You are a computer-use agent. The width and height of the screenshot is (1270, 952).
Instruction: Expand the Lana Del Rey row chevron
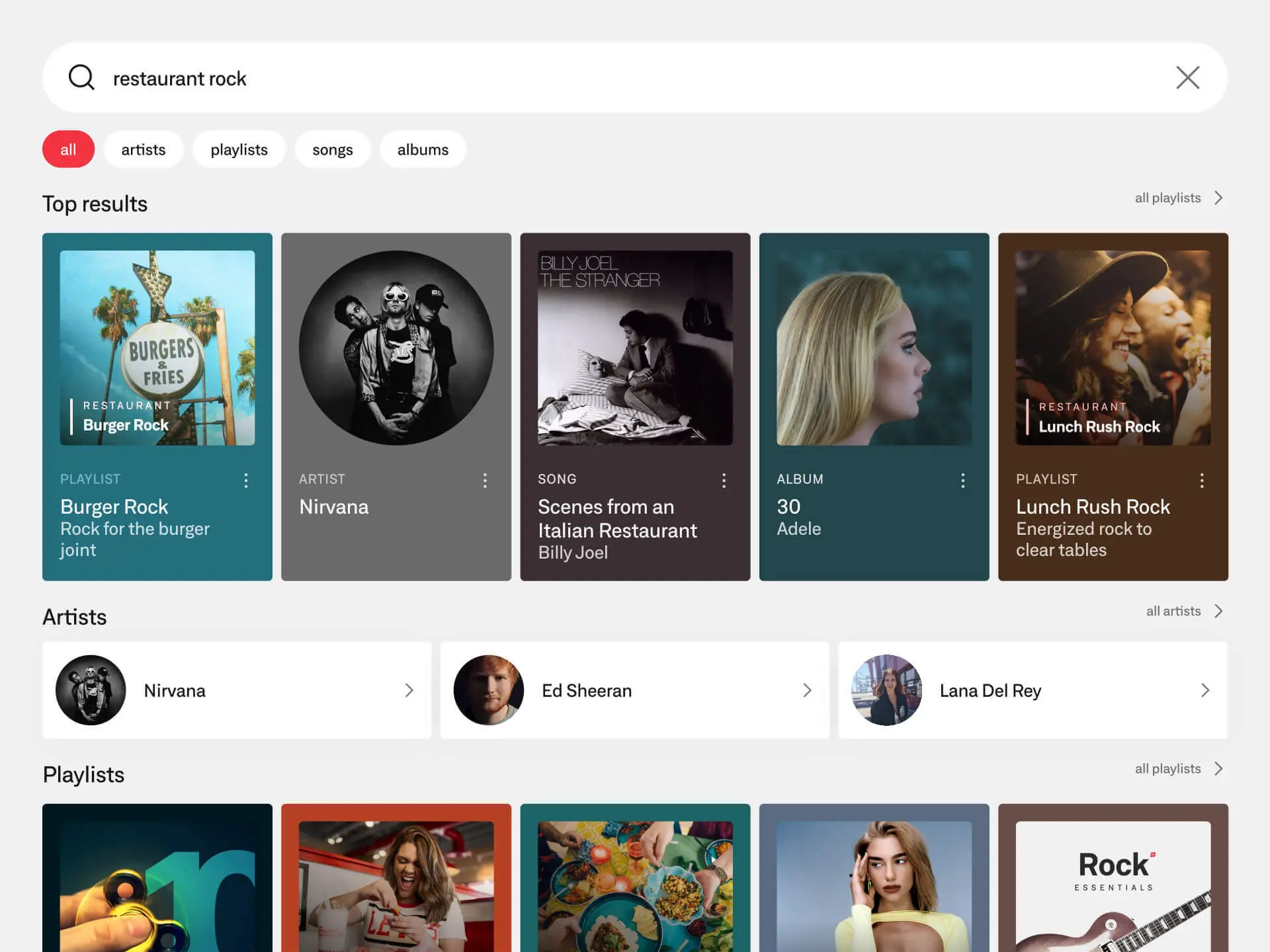(1205, 690)
